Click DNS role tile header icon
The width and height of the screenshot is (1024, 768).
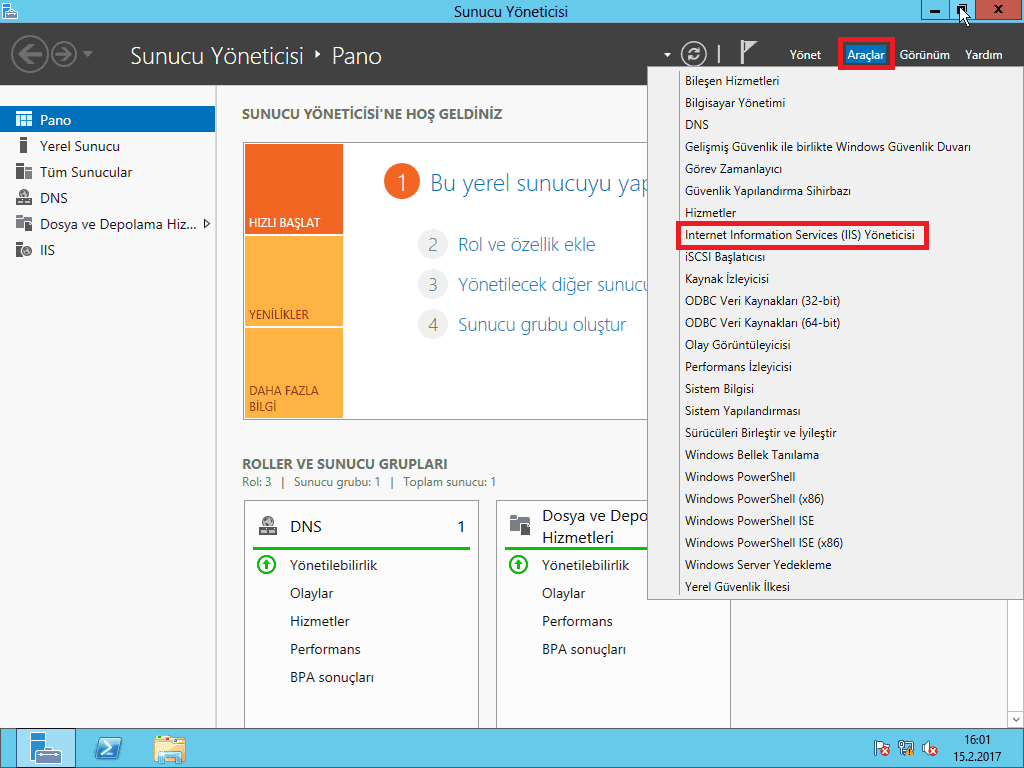(268, 526)
